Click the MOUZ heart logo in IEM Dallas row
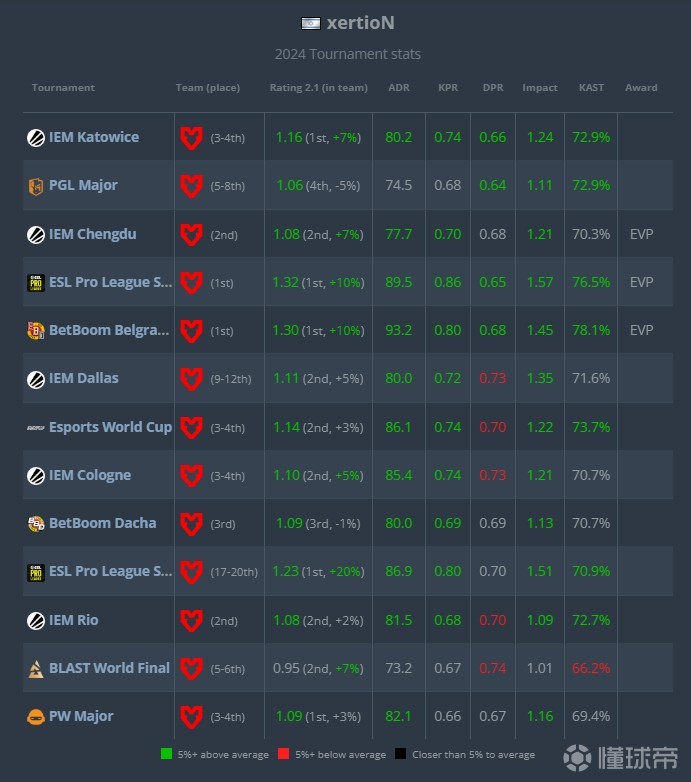This screenshot has height=782, width=691. pos(190,379)
